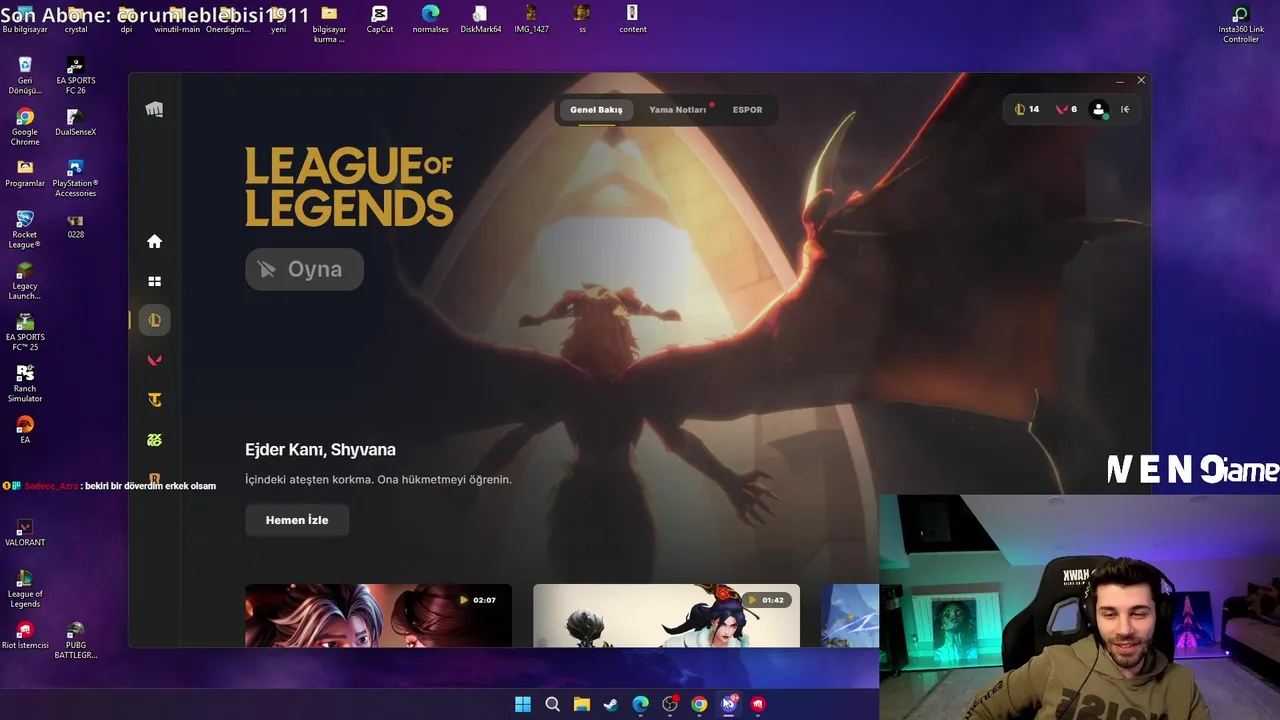Image resolution: width=1280 pixels, height=720 pixels.
Task: Click the League of Legends title logo
Action: pos(349,186)
